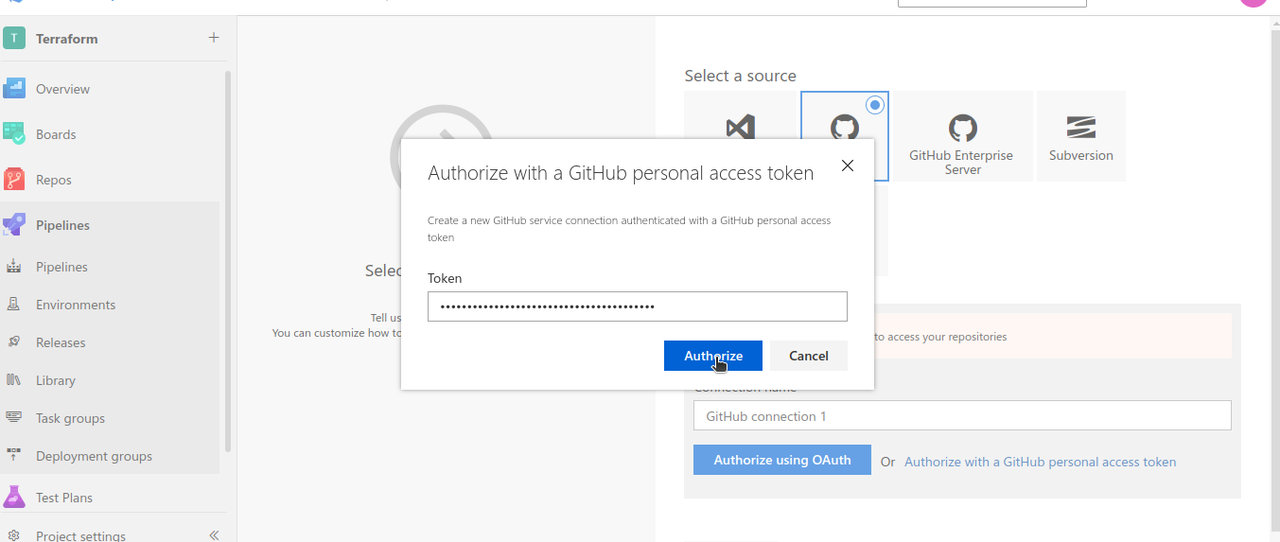Select GitHub Enterprise Server source
Screen dimensions: 1280x542
961,137
